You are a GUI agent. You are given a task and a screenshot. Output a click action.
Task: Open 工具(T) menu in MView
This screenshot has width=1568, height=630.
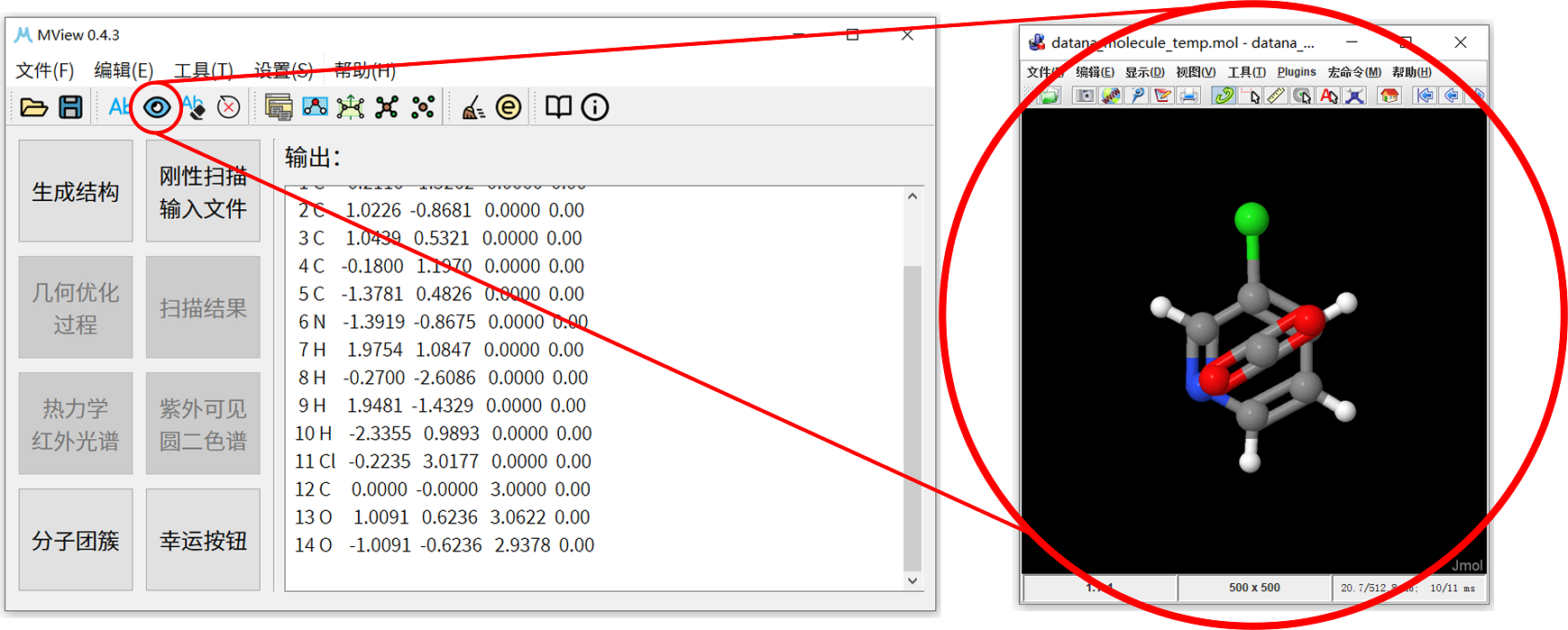[203, 70]
